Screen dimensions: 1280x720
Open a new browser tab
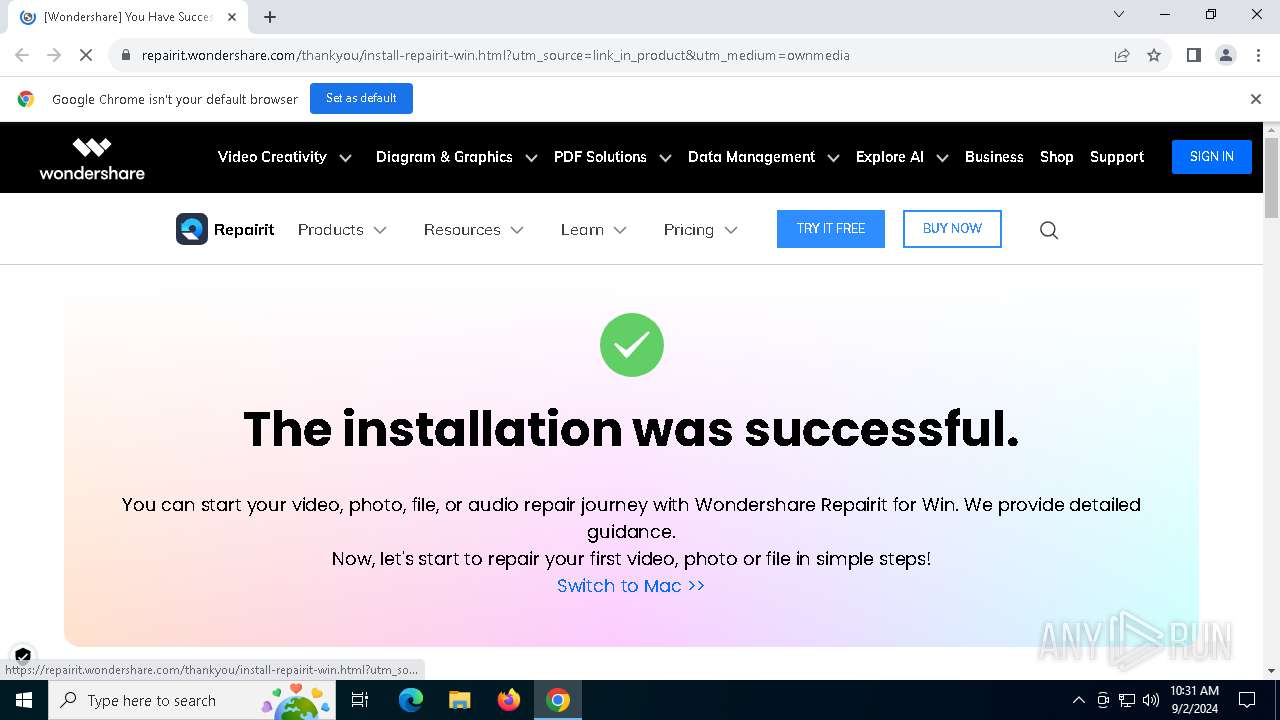[x=270, y=17]
